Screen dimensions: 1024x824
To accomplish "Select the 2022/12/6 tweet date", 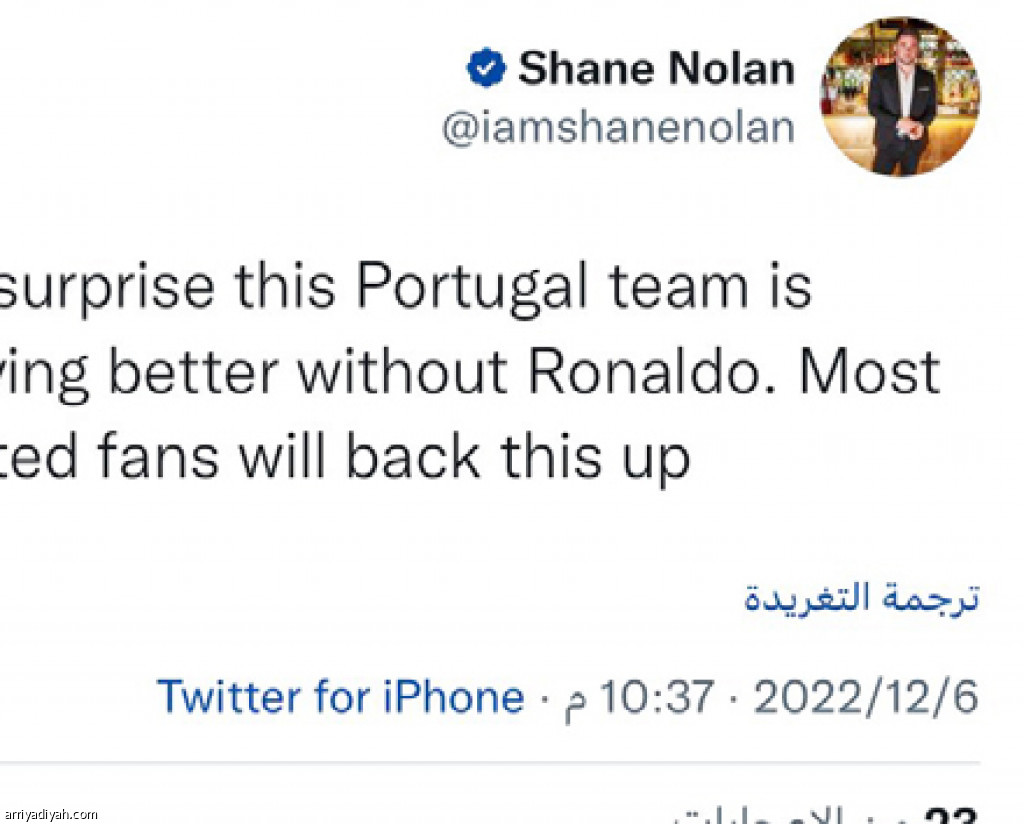I will [x=865, y=697].
